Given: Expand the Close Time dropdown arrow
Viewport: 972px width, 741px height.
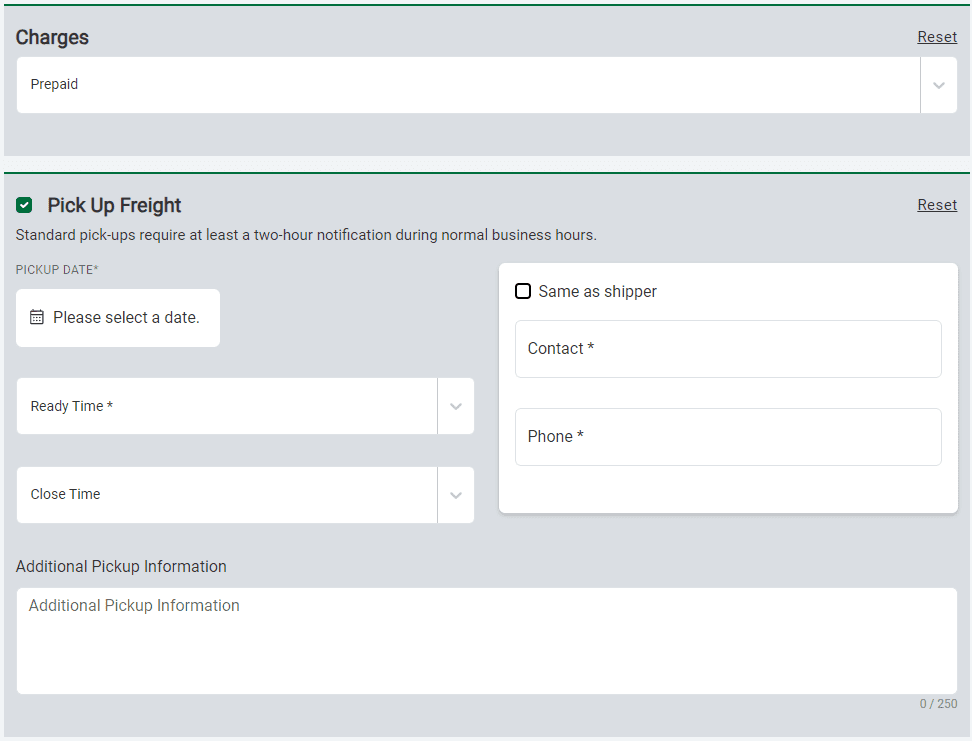Looking at the screenshot, I should pyautogui.click(x=456, y=494).
